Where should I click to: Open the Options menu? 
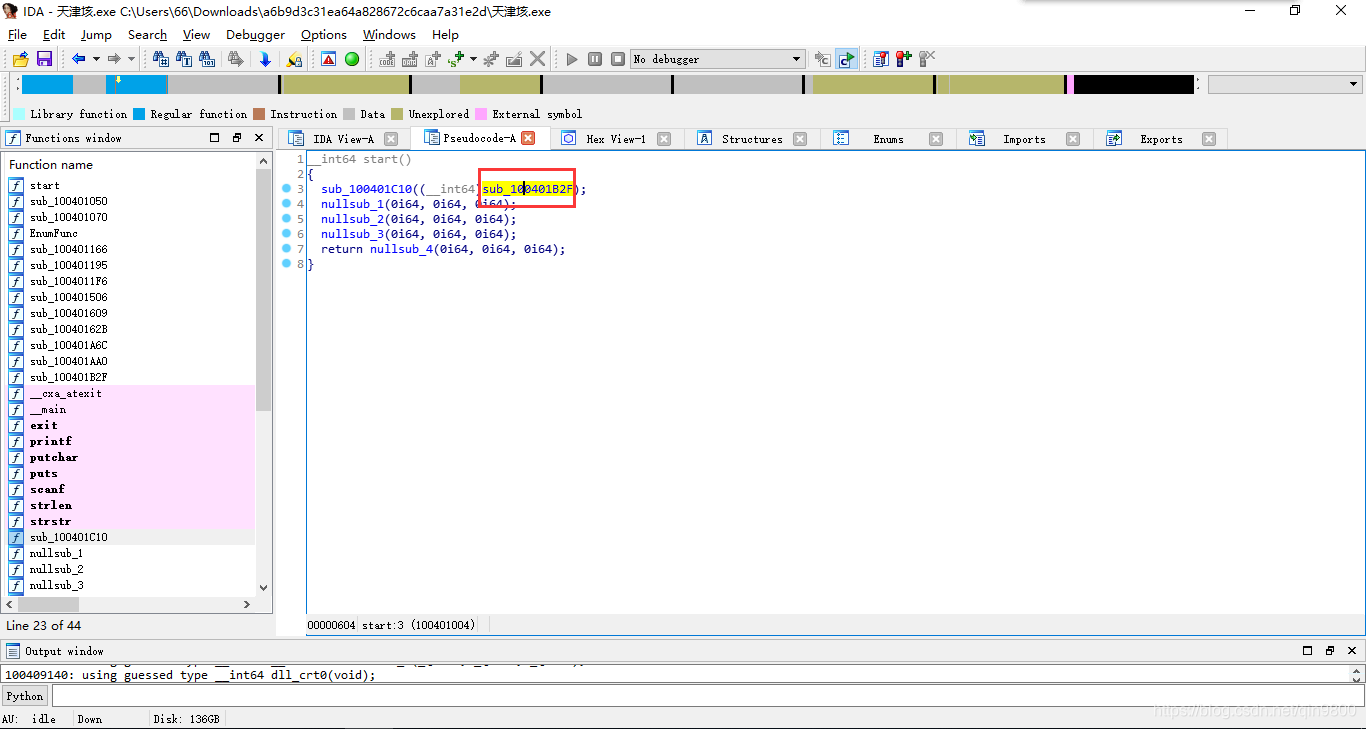(x=324, y=34)
